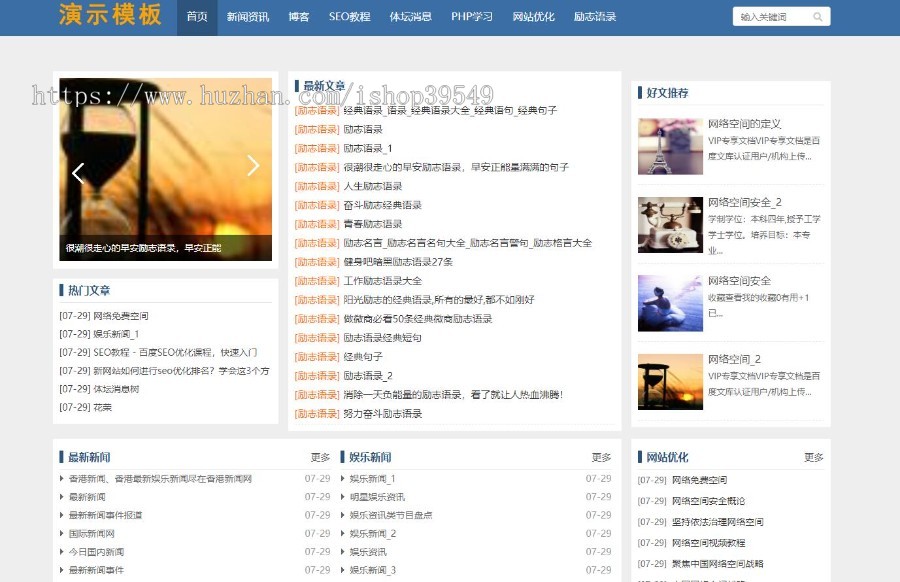Open 更多 link for 网站优化 panel
Viewport: 900px width, 582px height.
[x=814, y=457]
